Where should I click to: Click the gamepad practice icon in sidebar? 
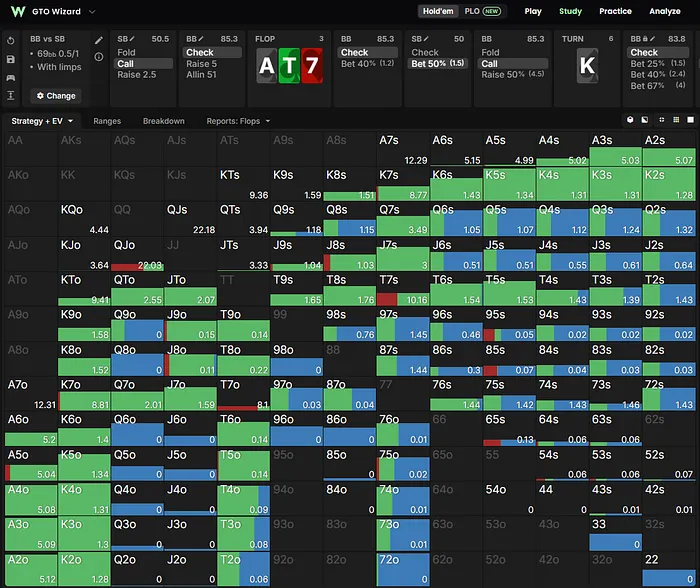tap(11, 78)
